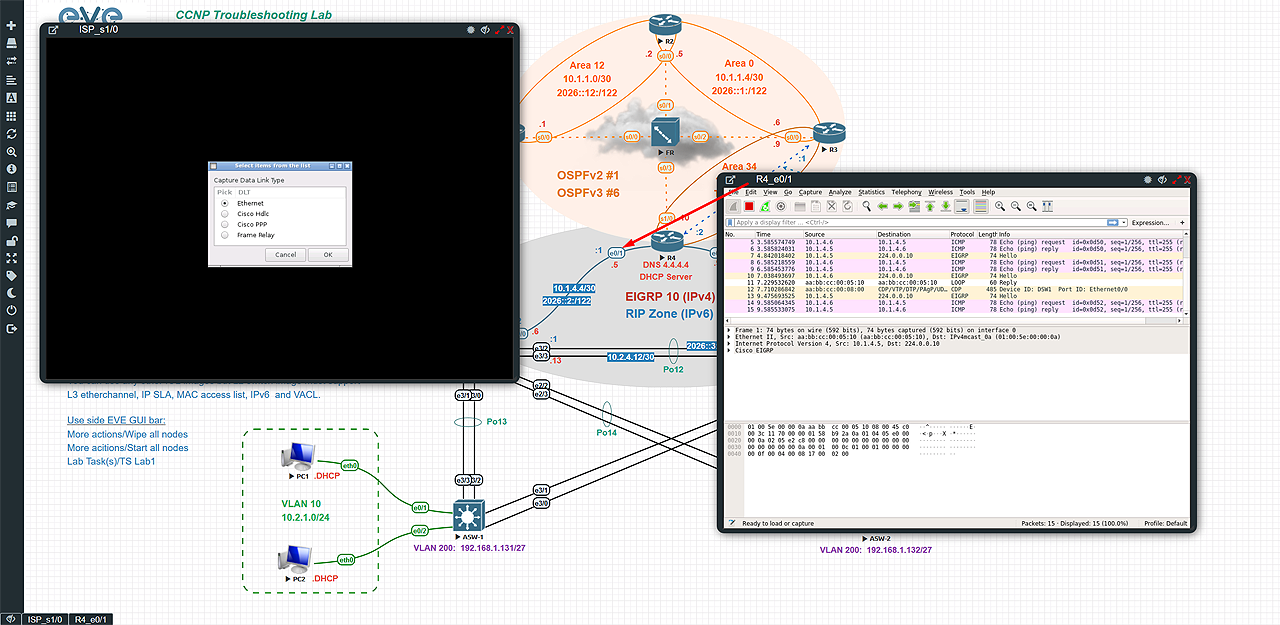Expand the Ethernet II packet detail row

point(730,336)
